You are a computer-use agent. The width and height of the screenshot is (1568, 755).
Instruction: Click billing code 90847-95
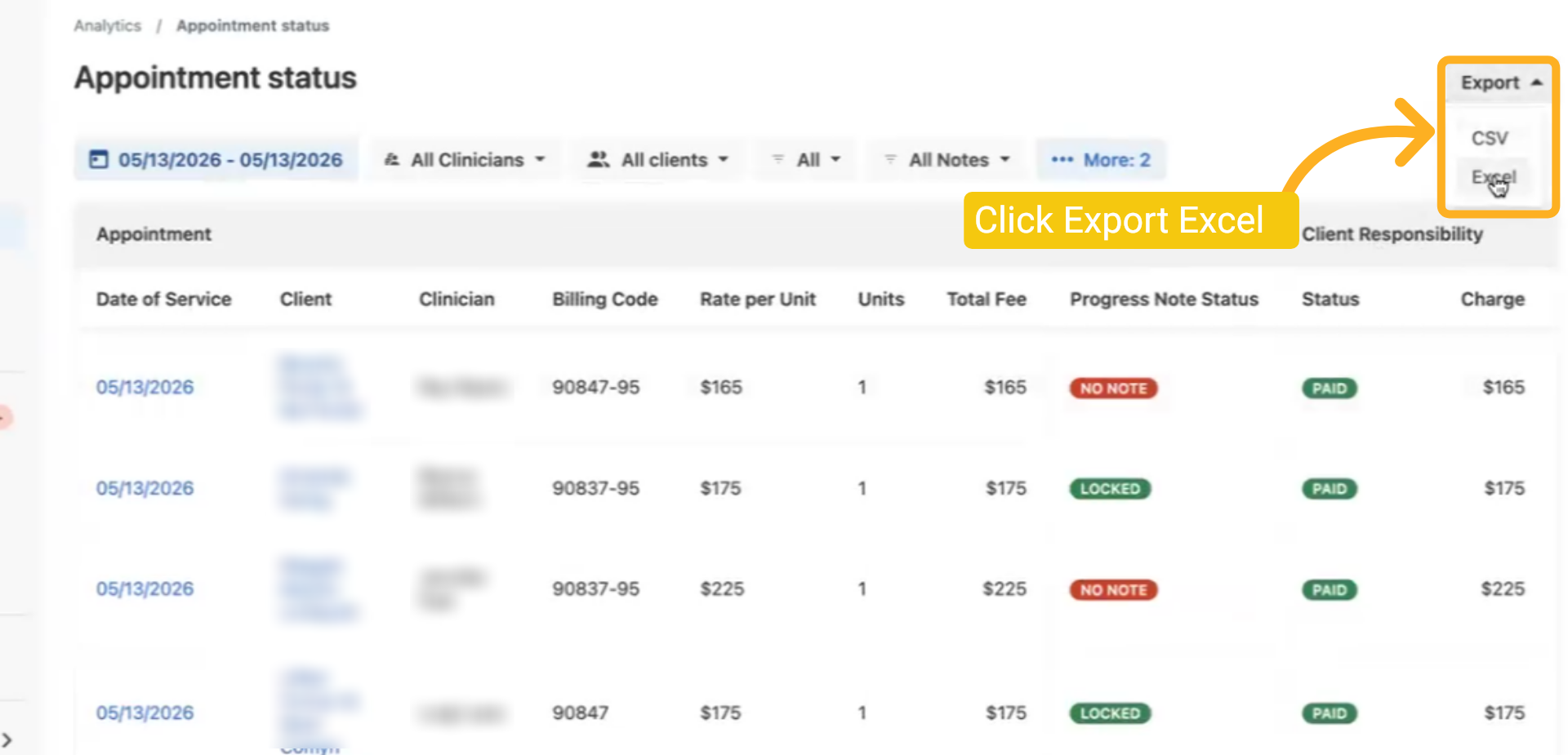[x=595, y=387]
